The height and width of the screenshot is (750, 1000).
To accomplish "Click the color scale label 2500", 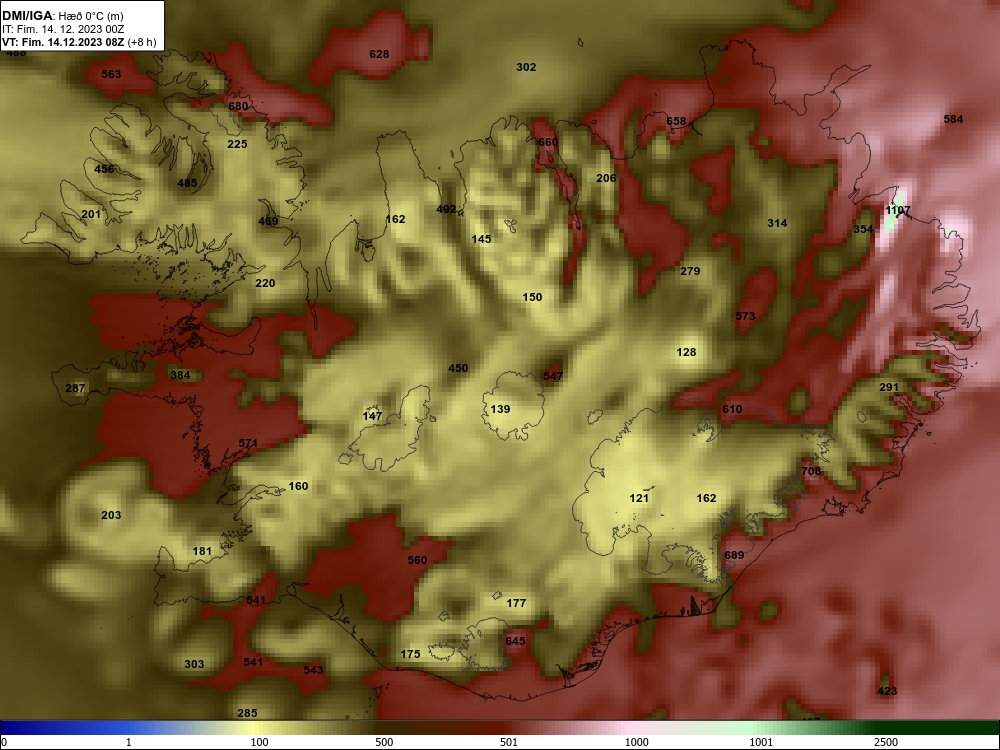I will tap(886, 742).
